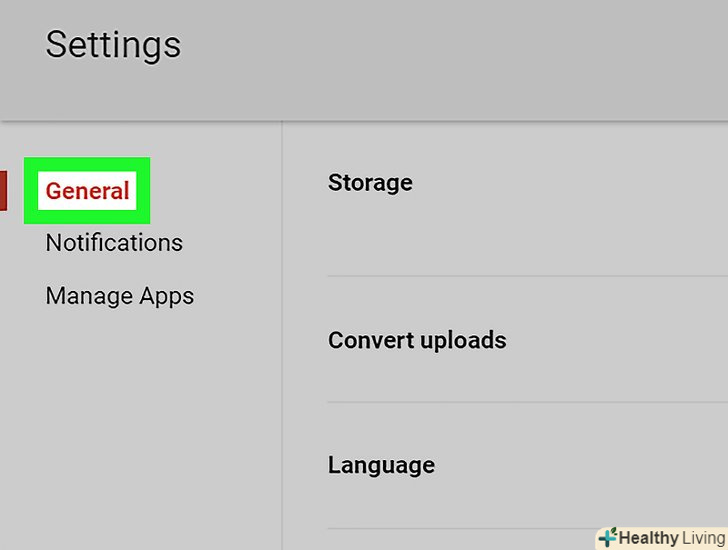Click empty header area right of Settings
This screenshot has height=550, width=728.
[450, 50]
